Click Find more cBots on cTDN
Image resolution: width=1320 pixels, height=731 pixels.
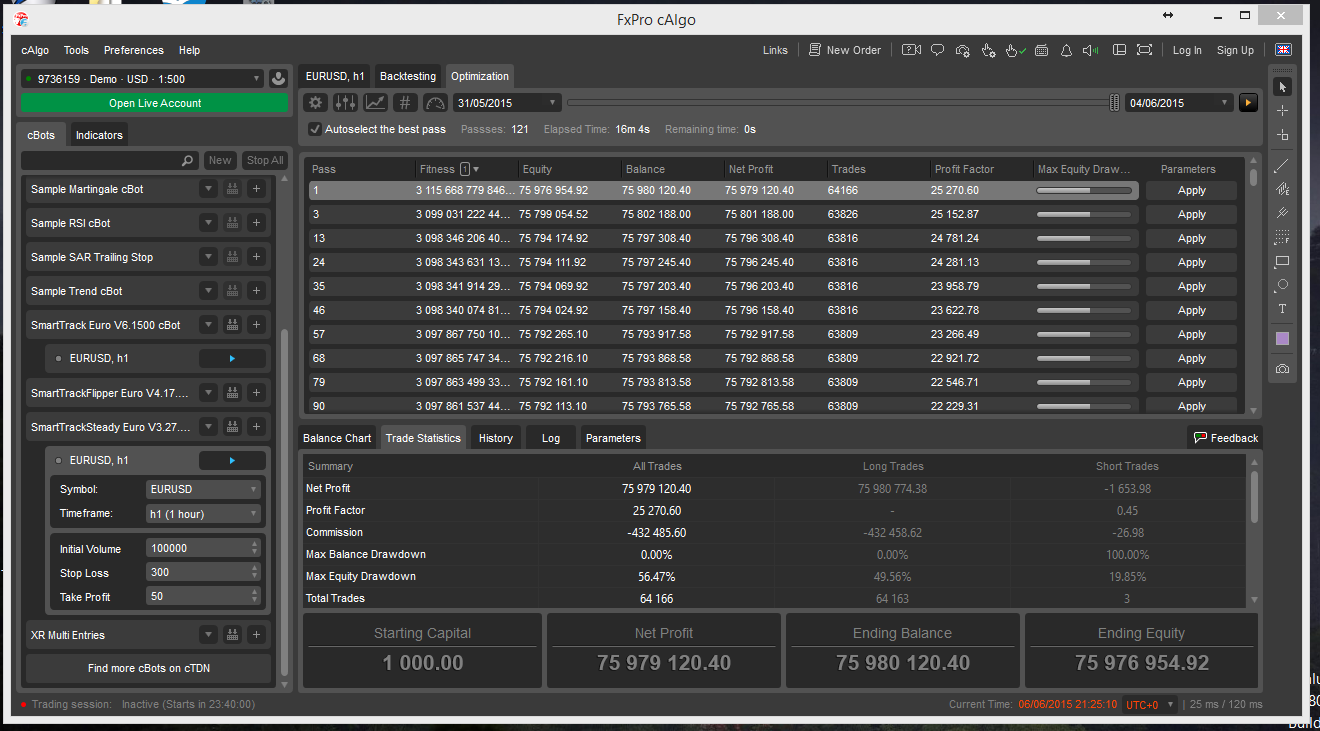coord(149,668)
